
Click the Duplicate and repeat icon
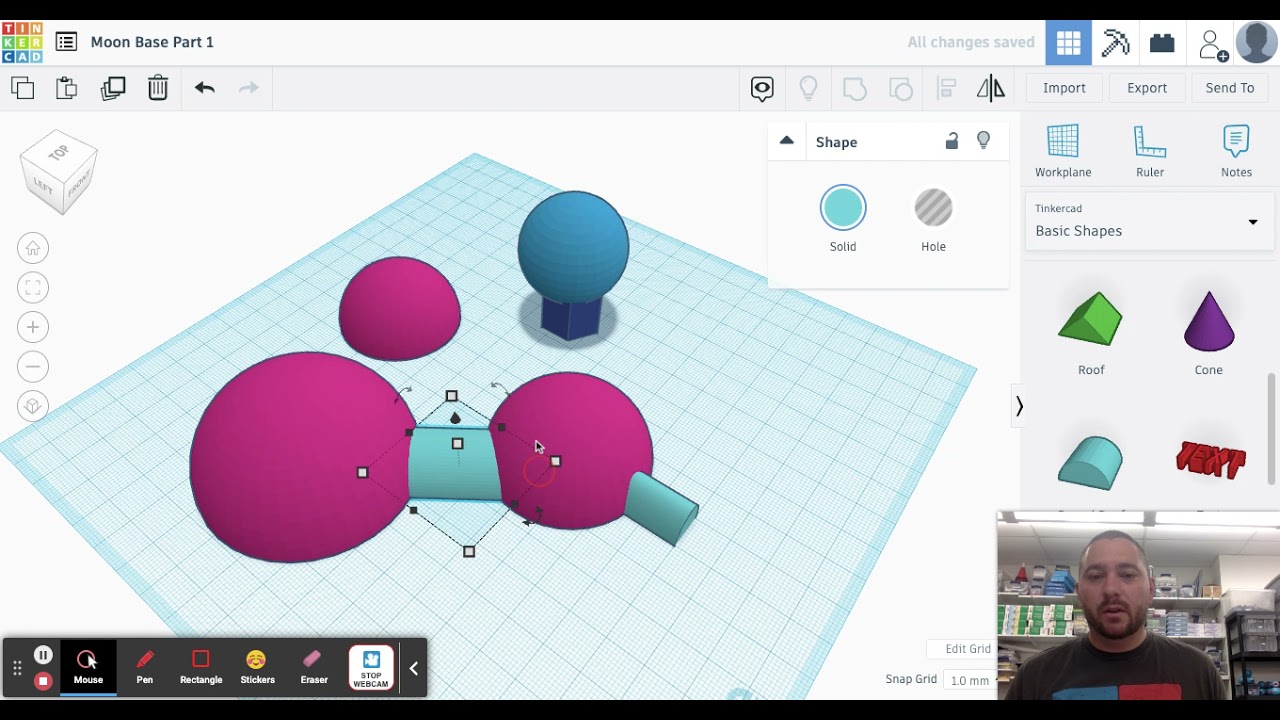coord(113,88)
